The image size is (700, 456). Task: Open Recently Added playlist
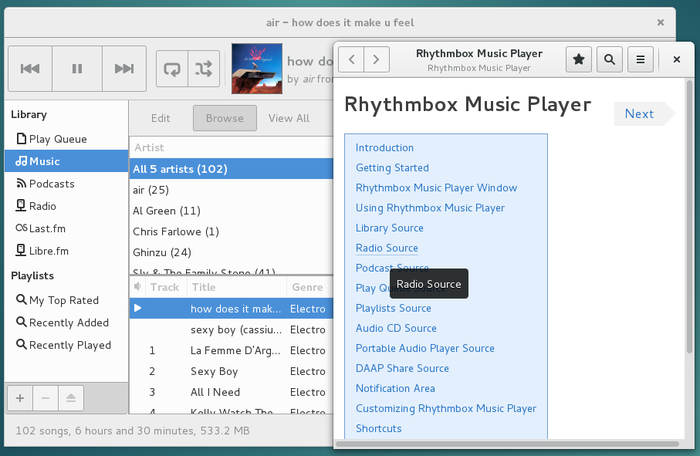coord(66,322)
